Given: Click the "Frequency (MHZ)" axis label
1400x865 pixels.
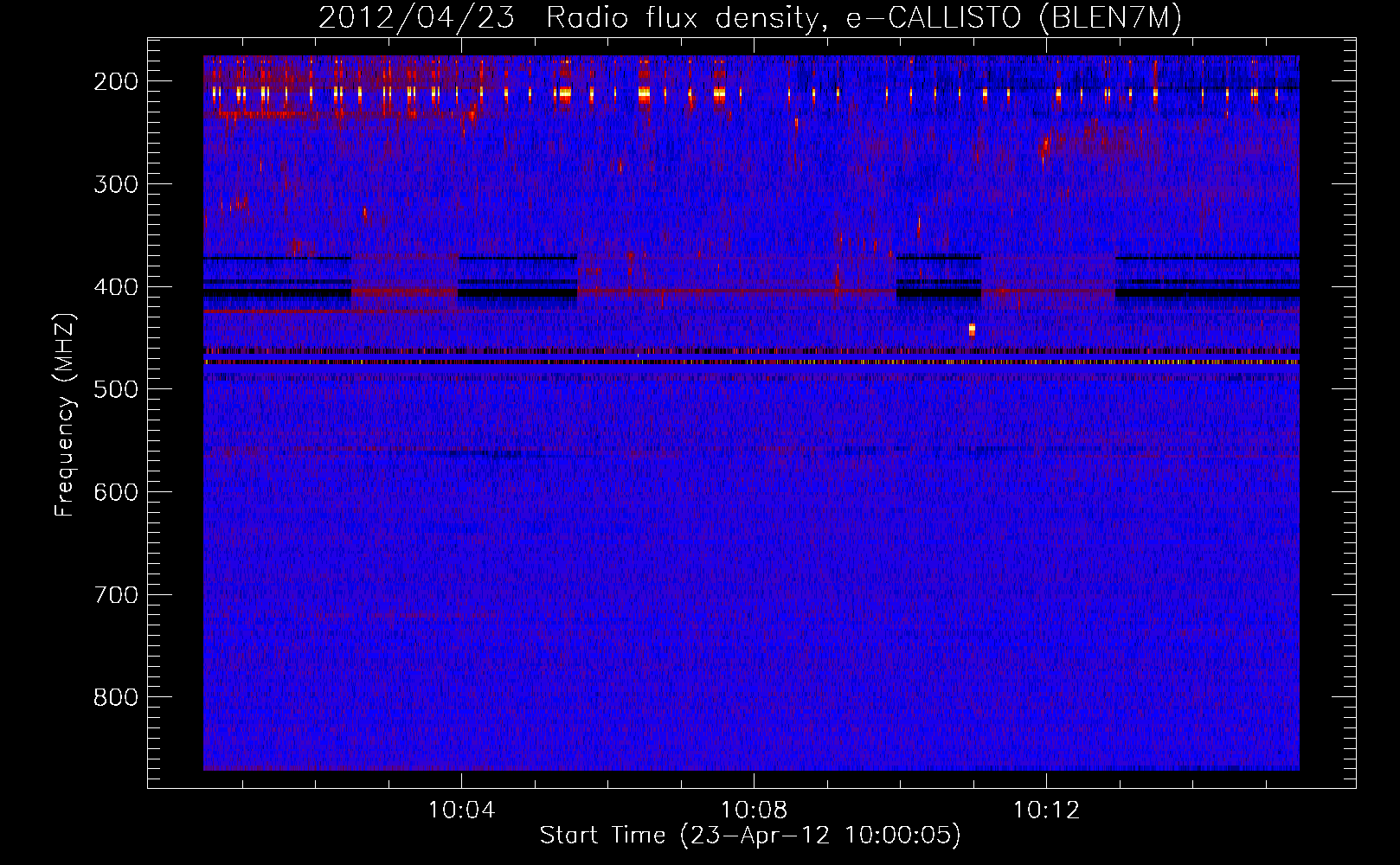Looking at the screenshot, I should pyautogui.click(x=65, y=415).
